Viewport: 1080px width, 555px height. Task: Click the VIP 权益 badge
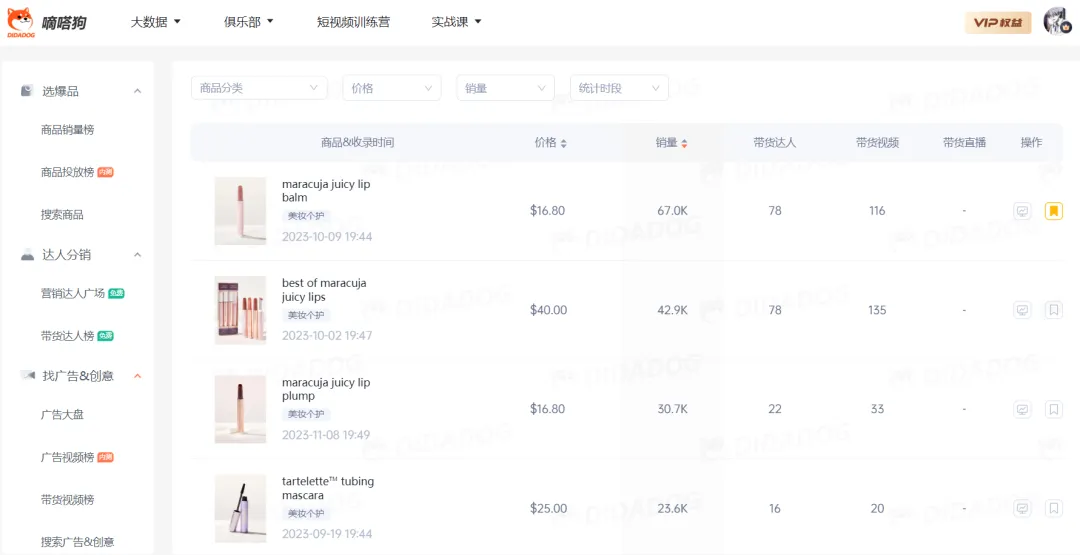(998, 23)
